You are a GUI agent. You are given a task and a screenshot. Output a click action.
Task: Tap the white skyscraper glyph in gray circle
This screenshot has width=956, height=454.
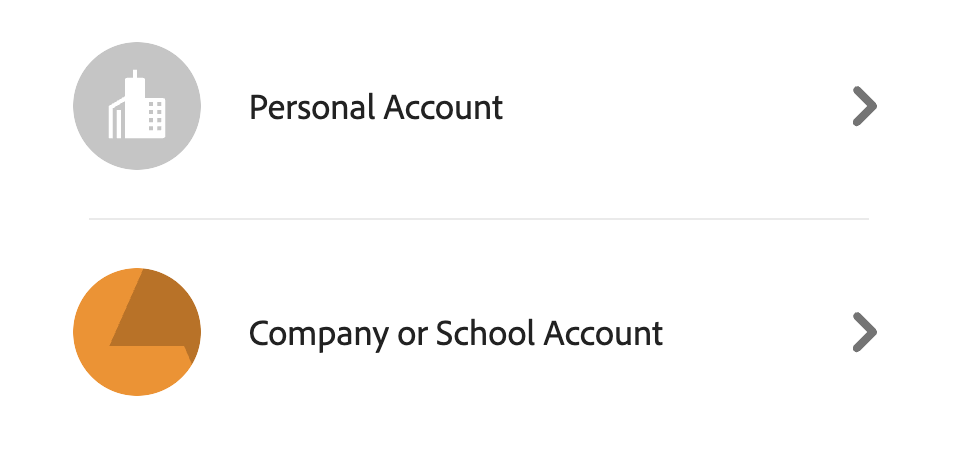click(137, 107)
